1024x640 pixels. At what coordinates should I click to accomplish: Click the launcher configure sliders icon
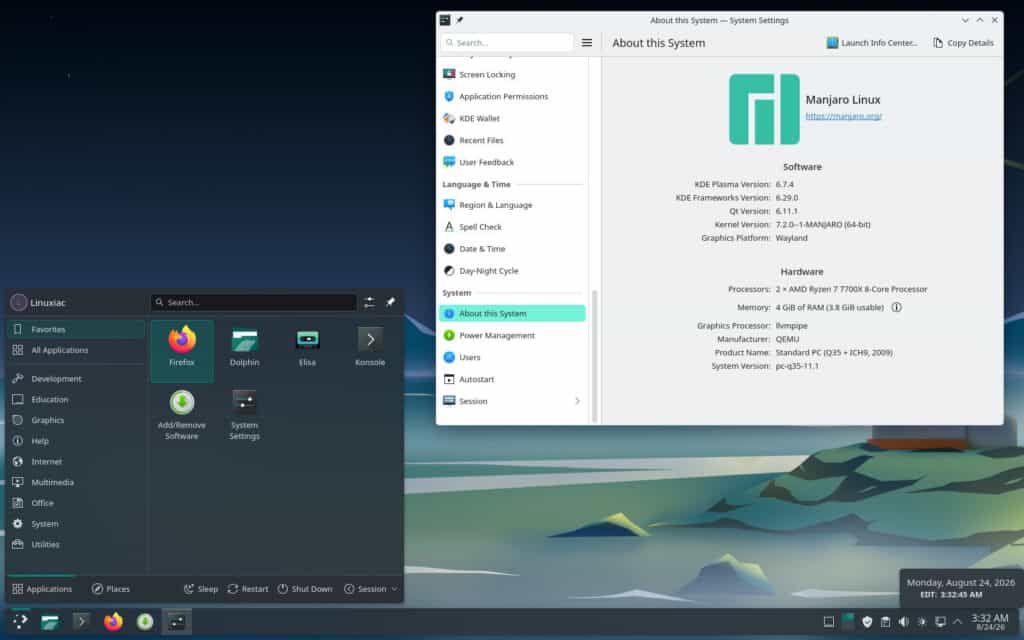tap(370, 302)
